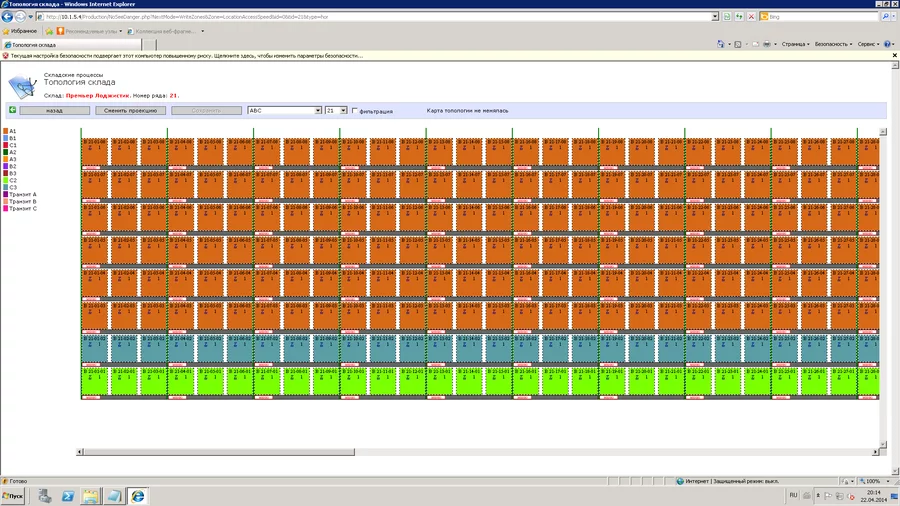
Task: Click the red shield icon in security bar
Action: [x=5, y=56]
